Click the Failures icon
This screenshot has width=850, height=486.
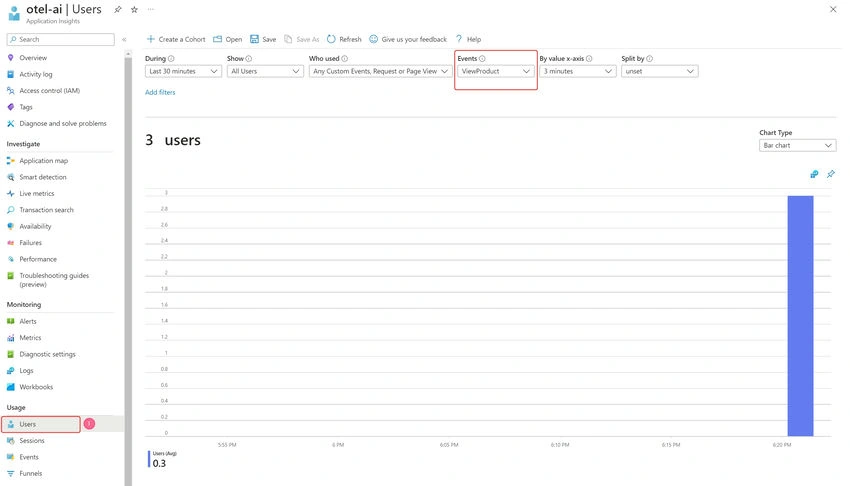[10, 243]
